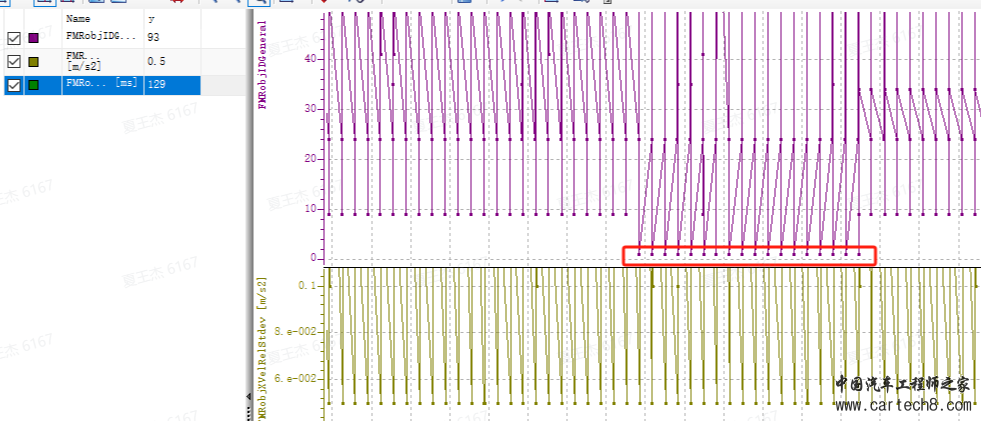The image size is (981, 421).
Task: Select the FMR... [m/s2] signal entry
Action: [85, 61]
